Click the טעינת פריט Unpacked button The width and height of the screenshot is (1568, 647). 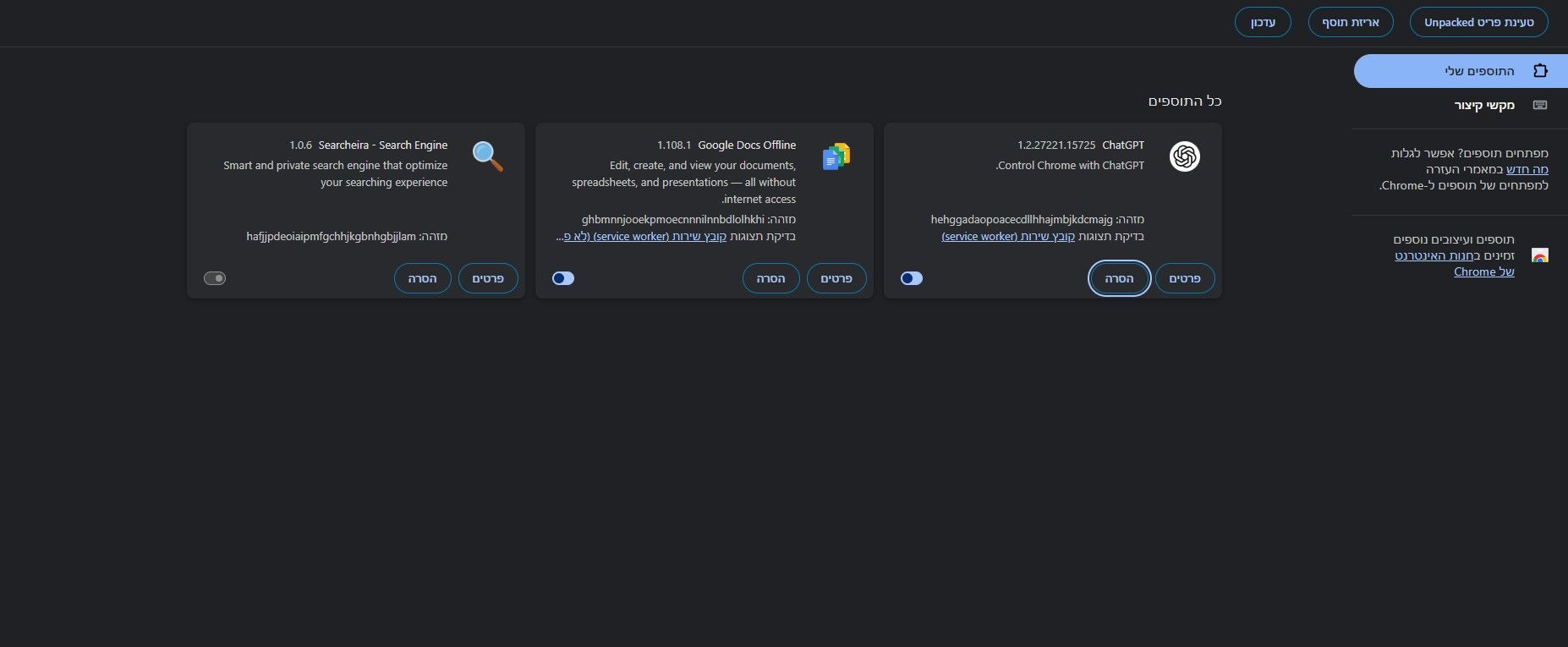tap(1478, 22)
